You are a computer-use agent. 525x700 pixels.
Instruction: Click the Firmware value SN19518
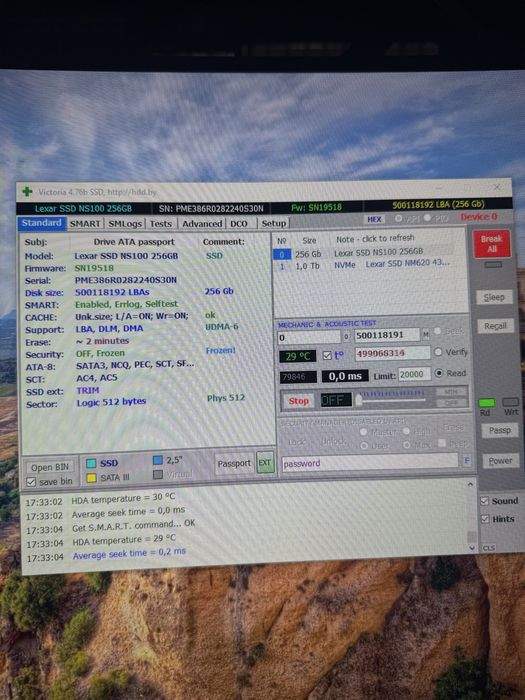pos(94,268)
